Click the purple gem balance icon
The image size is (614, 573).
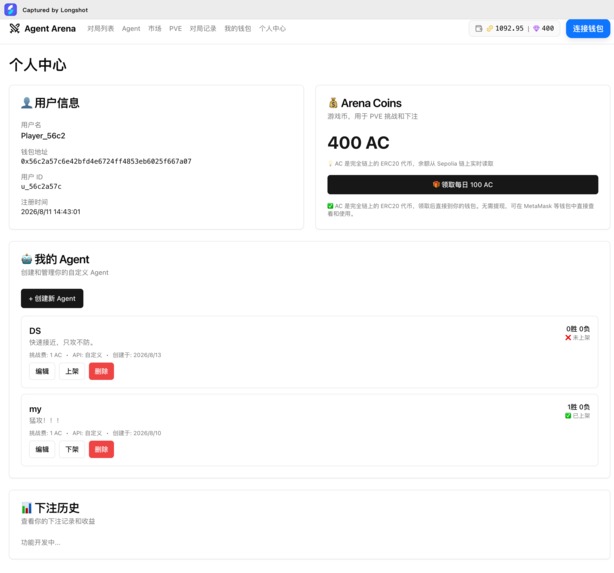click(x=536, y=28)
